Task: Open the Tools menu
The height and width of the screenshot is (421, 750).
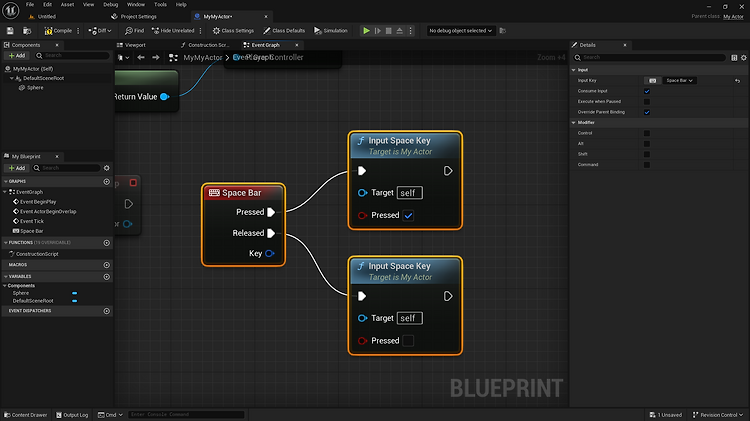Action: [x=160, y=4]
